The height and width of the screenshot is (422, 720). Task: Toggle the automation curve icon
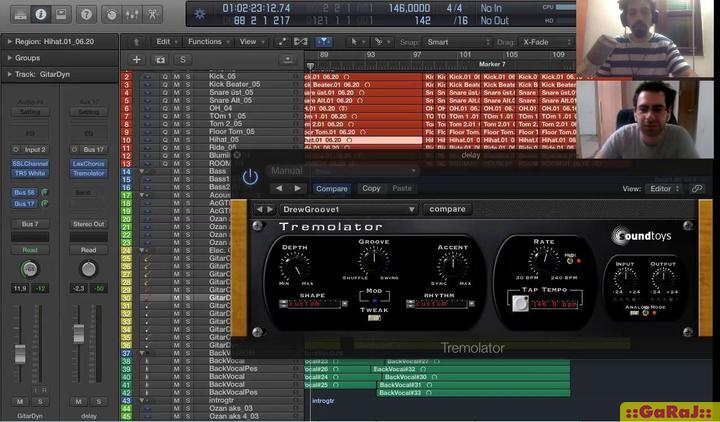[x=281, y=42]
